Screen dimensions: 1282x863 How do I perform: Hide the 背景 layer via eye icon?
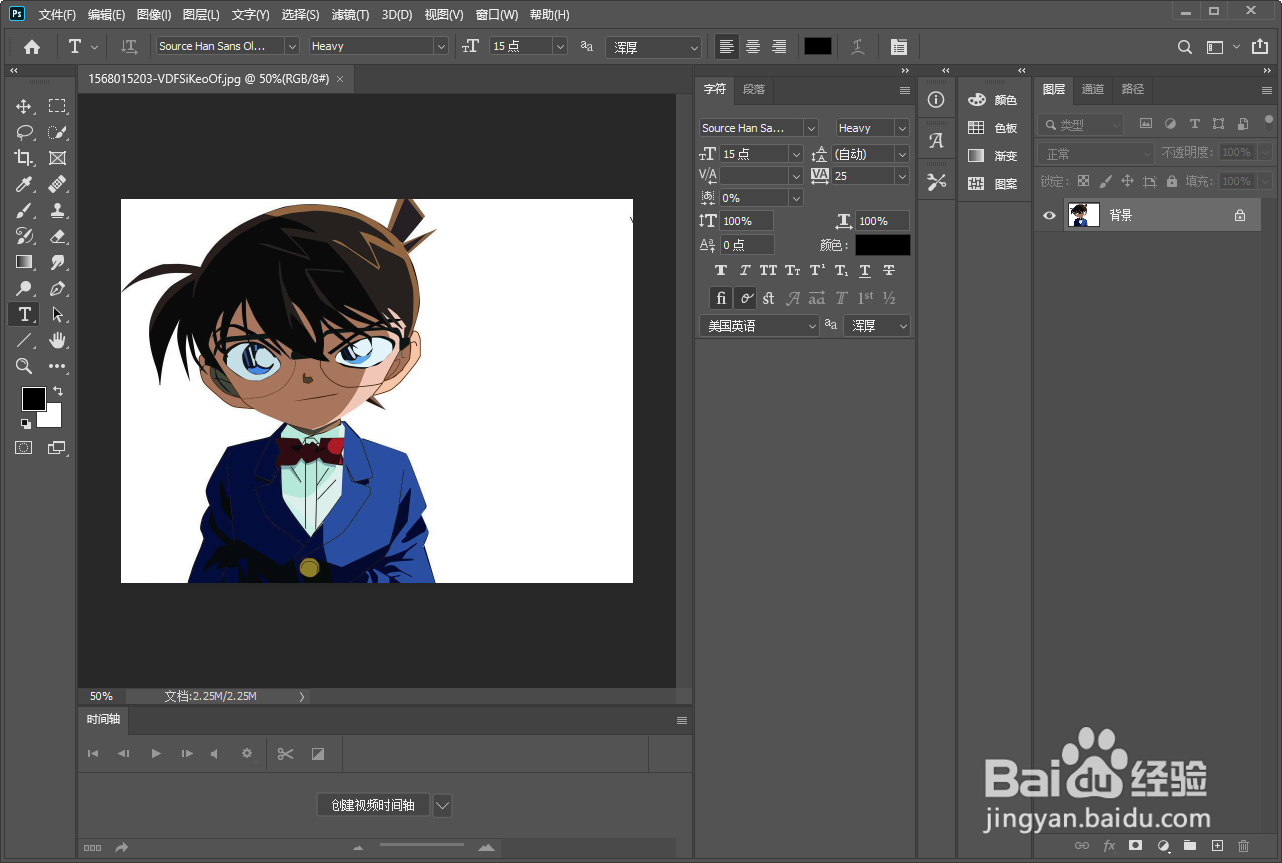pyautogui.click(x=1049, y=215)
